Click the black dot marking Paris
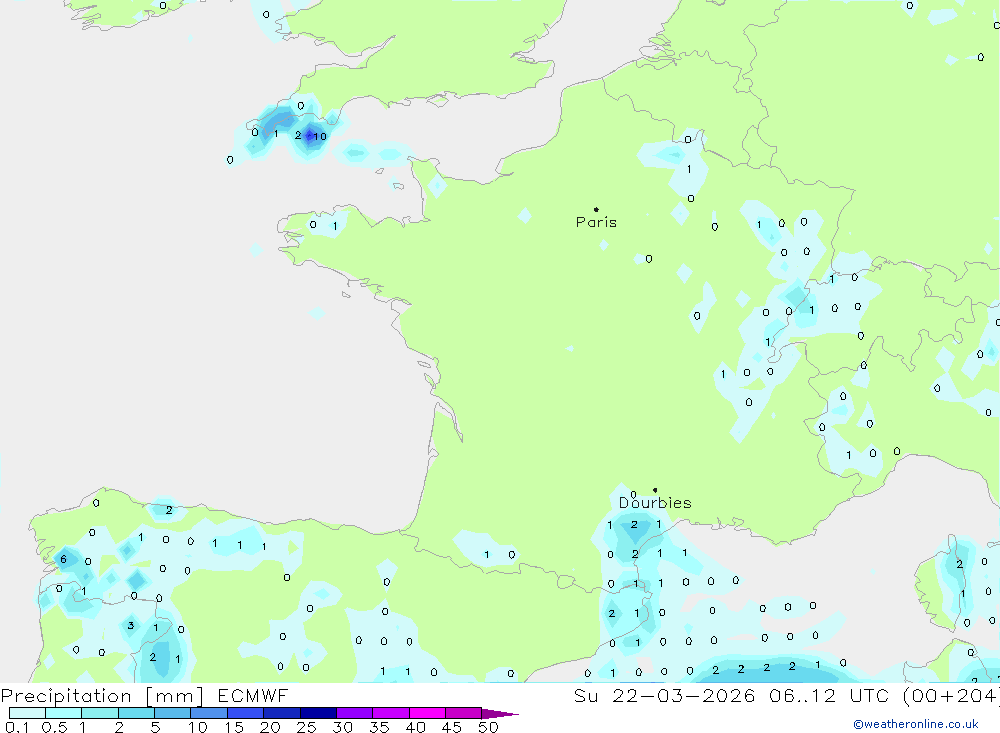This screenshot has width=1000, height=733. coord(596,209)
